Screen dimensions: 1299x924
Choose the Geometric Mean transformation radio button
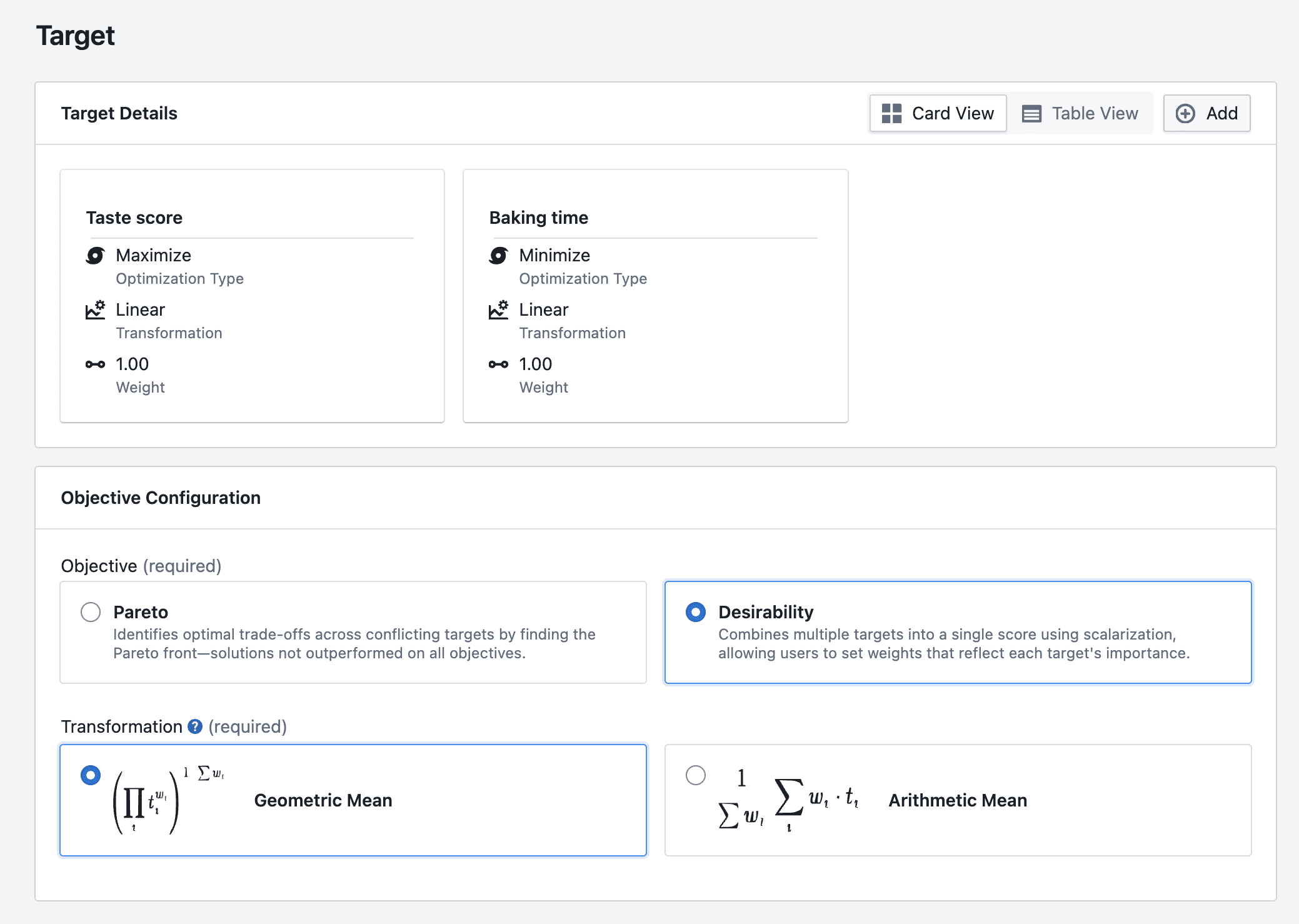coord(91,775)
